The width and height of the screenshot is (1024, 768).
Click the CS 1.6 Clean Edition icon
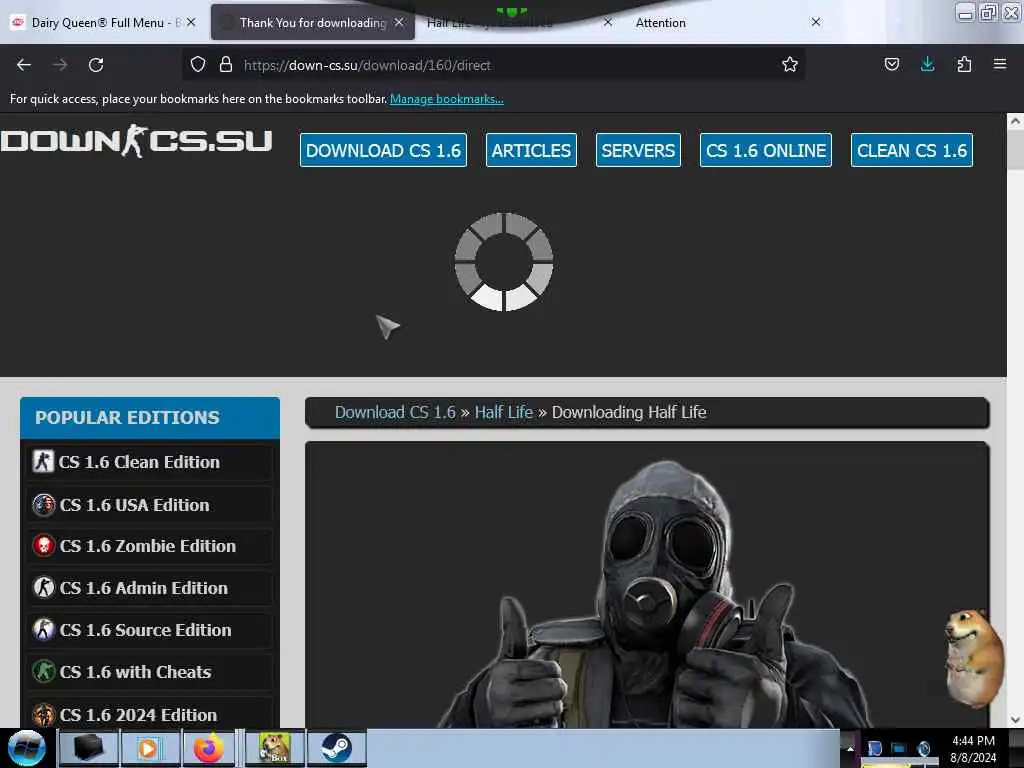(43, 461)
